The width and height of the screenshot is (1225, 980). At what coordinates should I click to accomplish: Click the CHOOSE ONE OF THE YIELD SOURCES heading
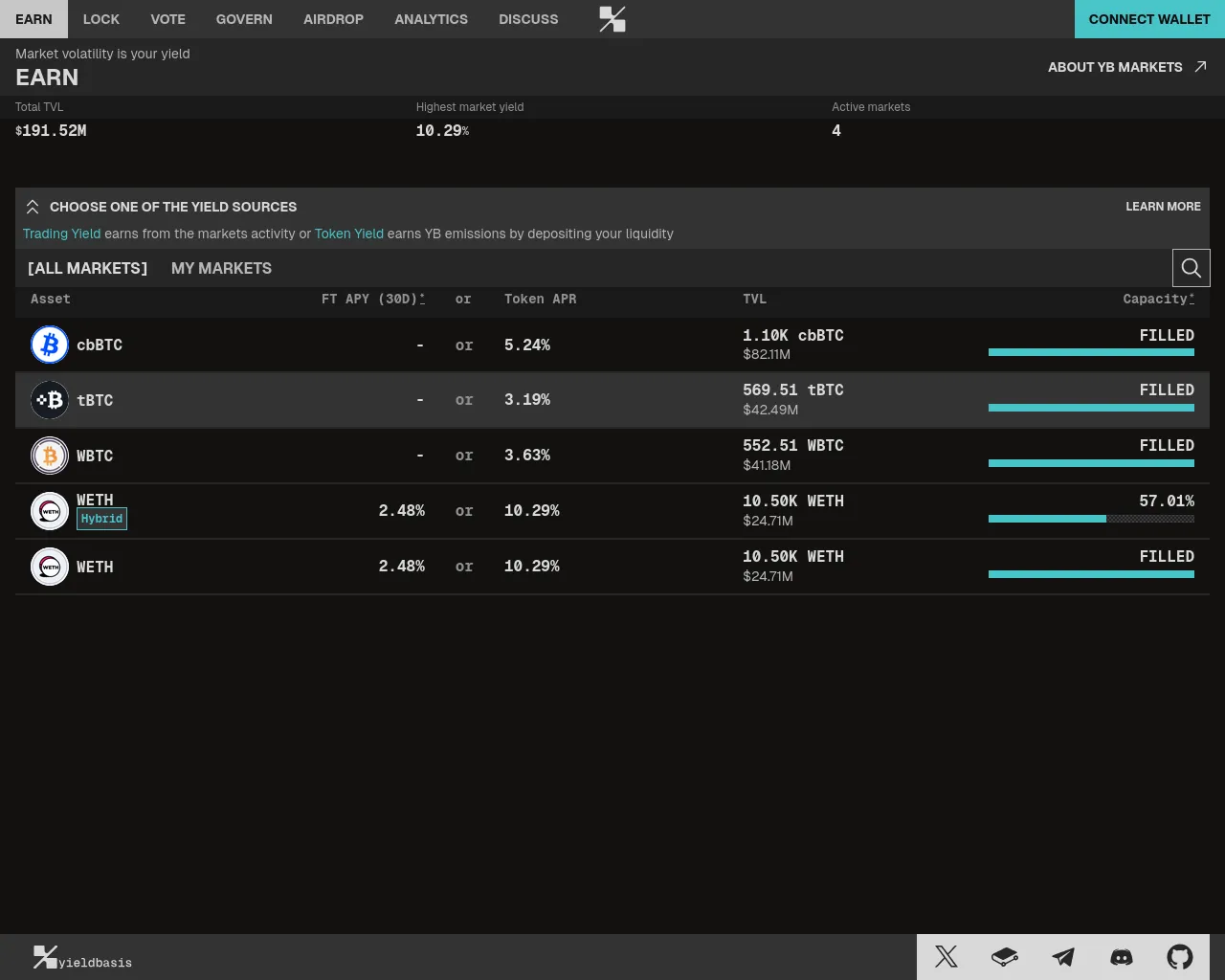click(173, 207)
